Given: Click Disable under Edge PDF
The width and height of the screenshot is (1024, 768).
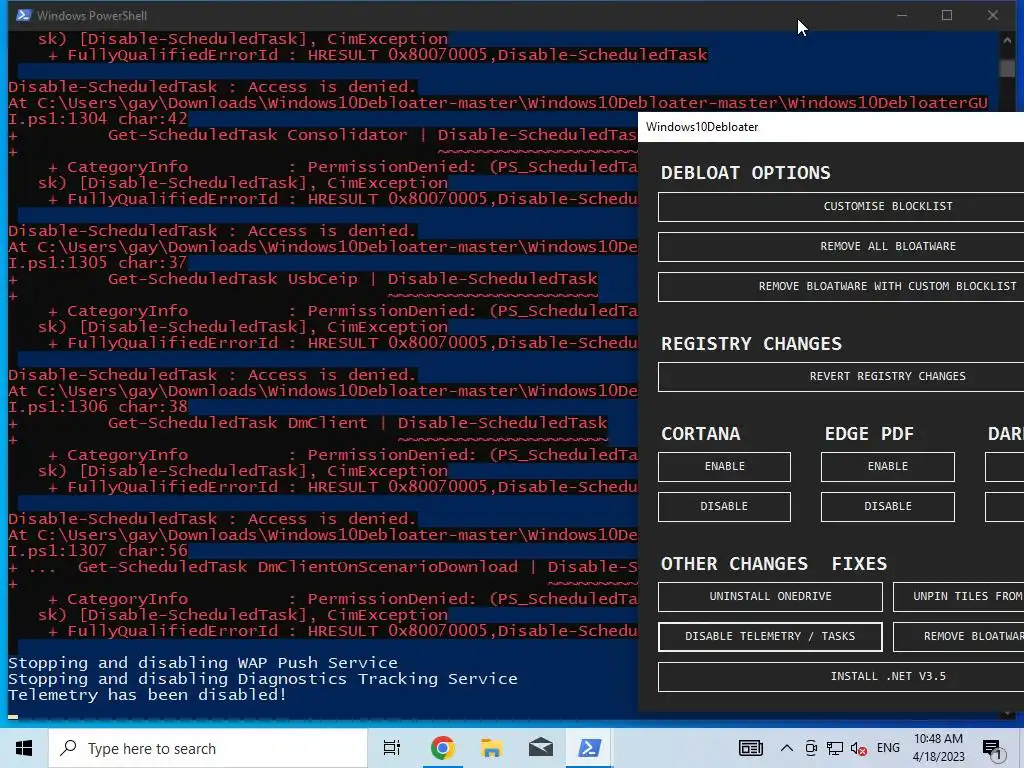Looking at the screenshot, I should point(888,506).
